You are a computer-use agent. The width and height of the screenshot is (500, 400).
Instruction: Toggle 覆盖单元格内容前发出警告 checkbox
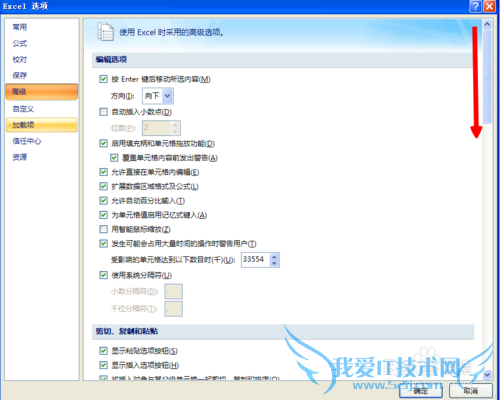[114, 158]
